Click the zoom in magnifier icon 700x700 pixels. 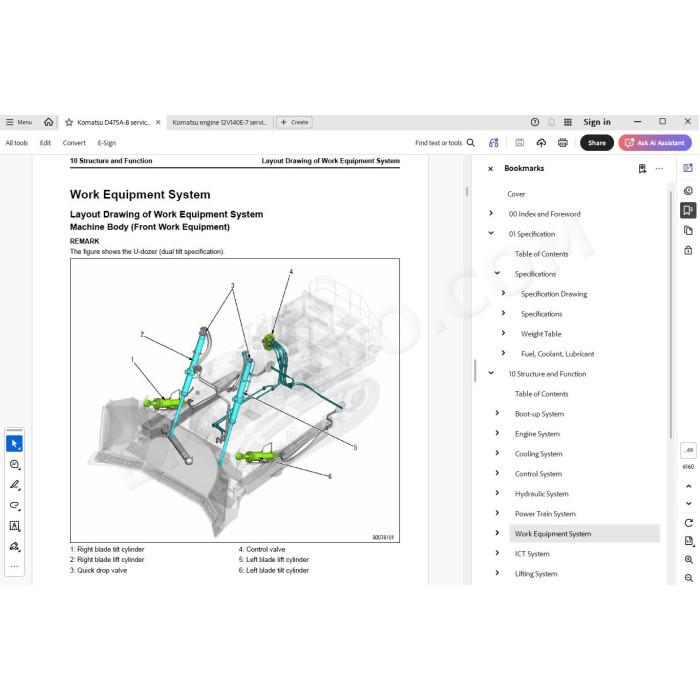coord(688,559)
